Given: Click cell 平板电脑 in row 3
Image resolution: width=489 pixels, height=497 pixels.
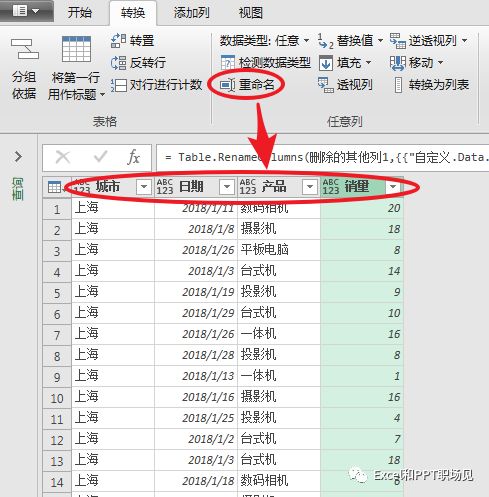Looking at the screenshot, I should [279, 250].
